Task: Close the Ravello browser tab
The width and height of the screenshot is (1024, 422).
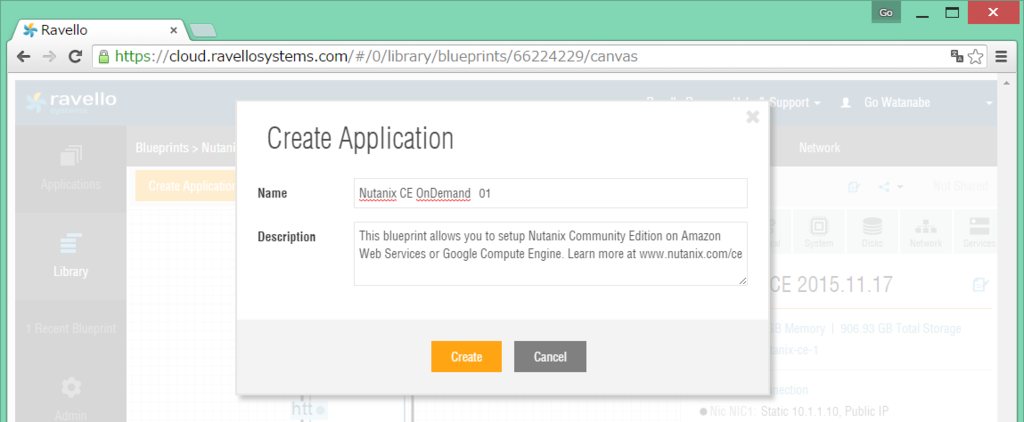Action: 174,30
